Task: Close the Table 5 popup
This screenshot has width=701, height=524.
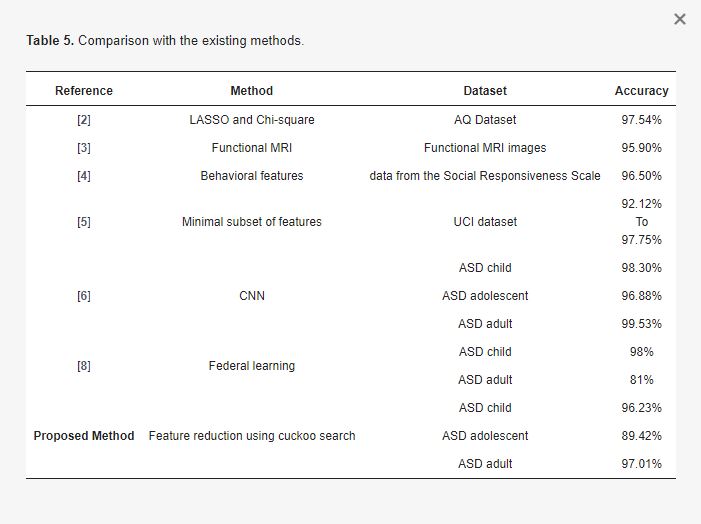Action: tap(680, 19)
